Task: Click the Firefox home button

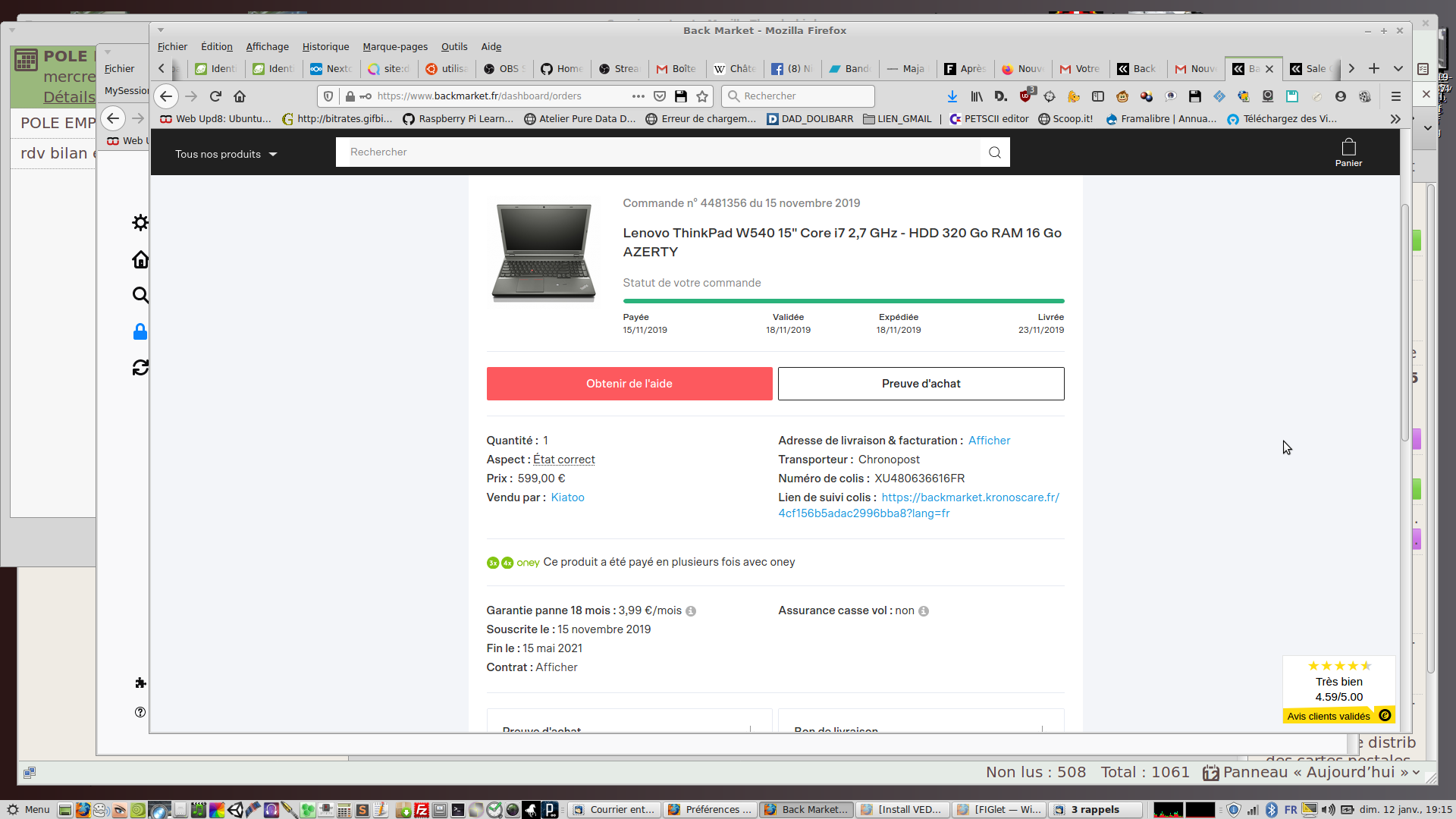Action: (x=240, y=96)
